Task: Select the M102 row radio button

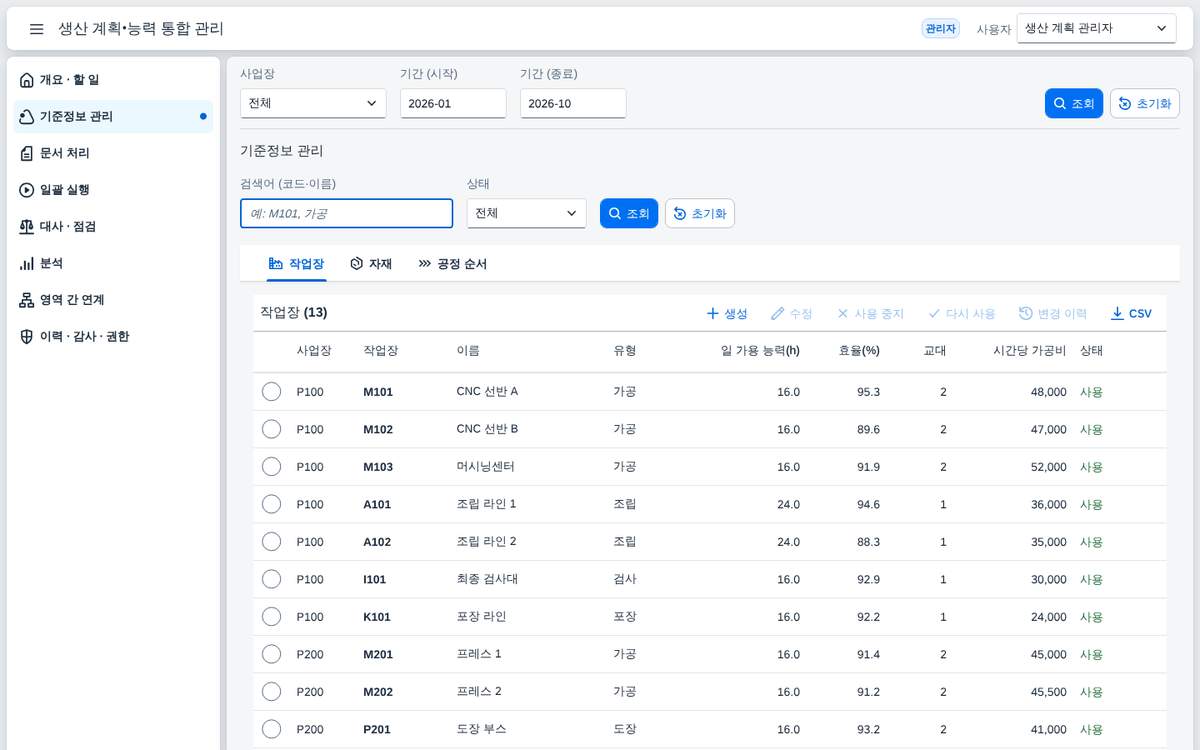Action: tap(271, 429)
